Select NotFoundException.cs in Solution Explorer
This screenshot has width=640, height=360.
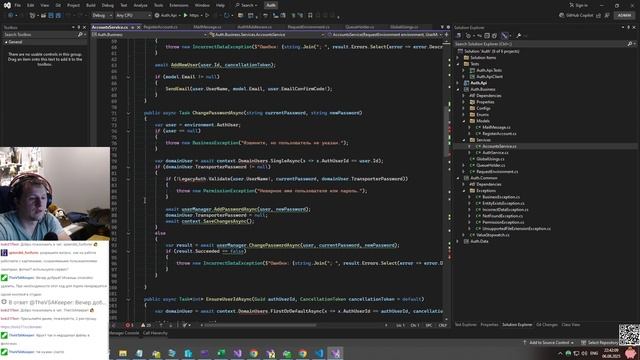click(x=502, y=216)
